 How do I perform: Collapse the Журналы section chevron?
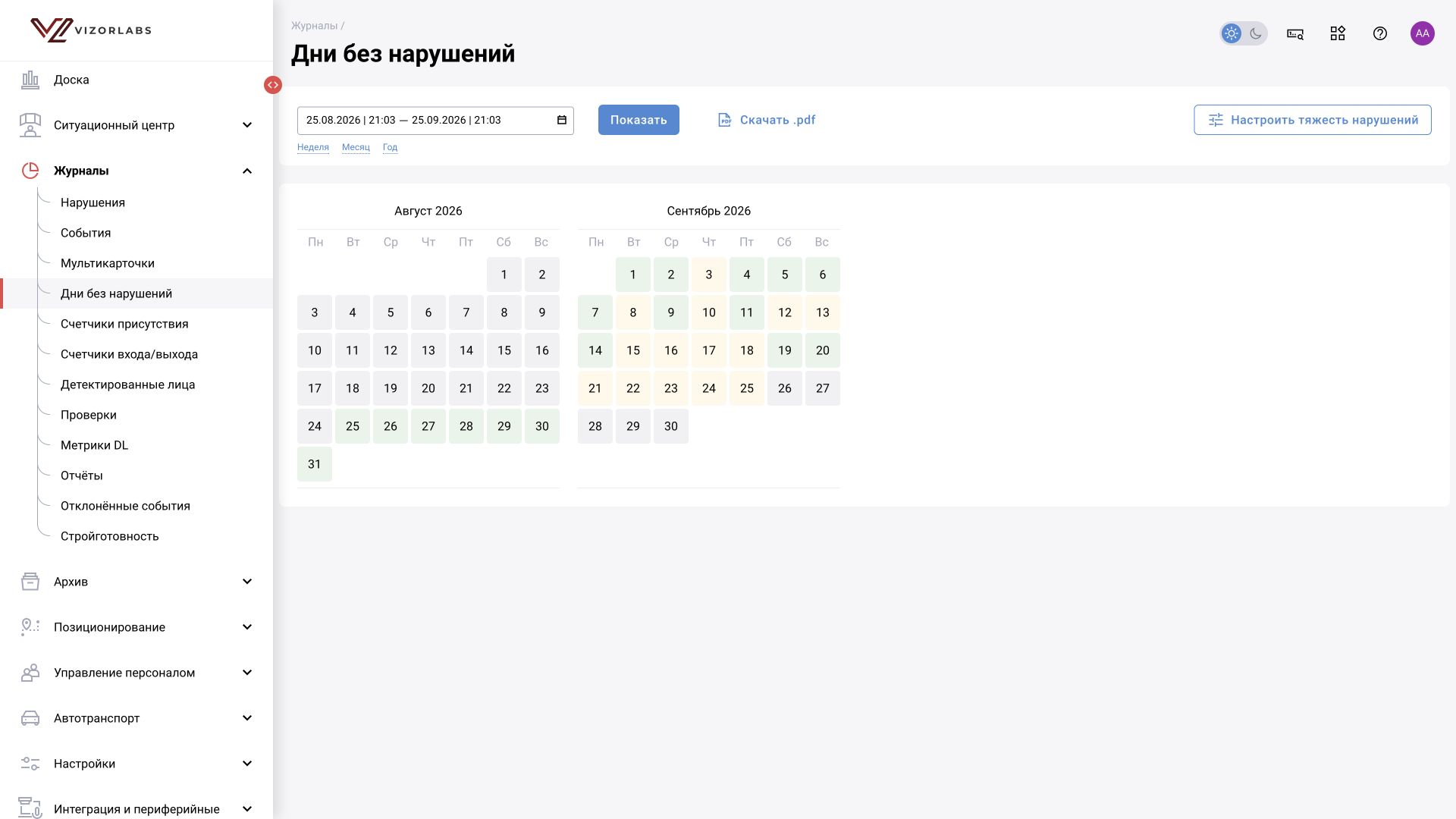pyautogui.click(x=247, y=171)
